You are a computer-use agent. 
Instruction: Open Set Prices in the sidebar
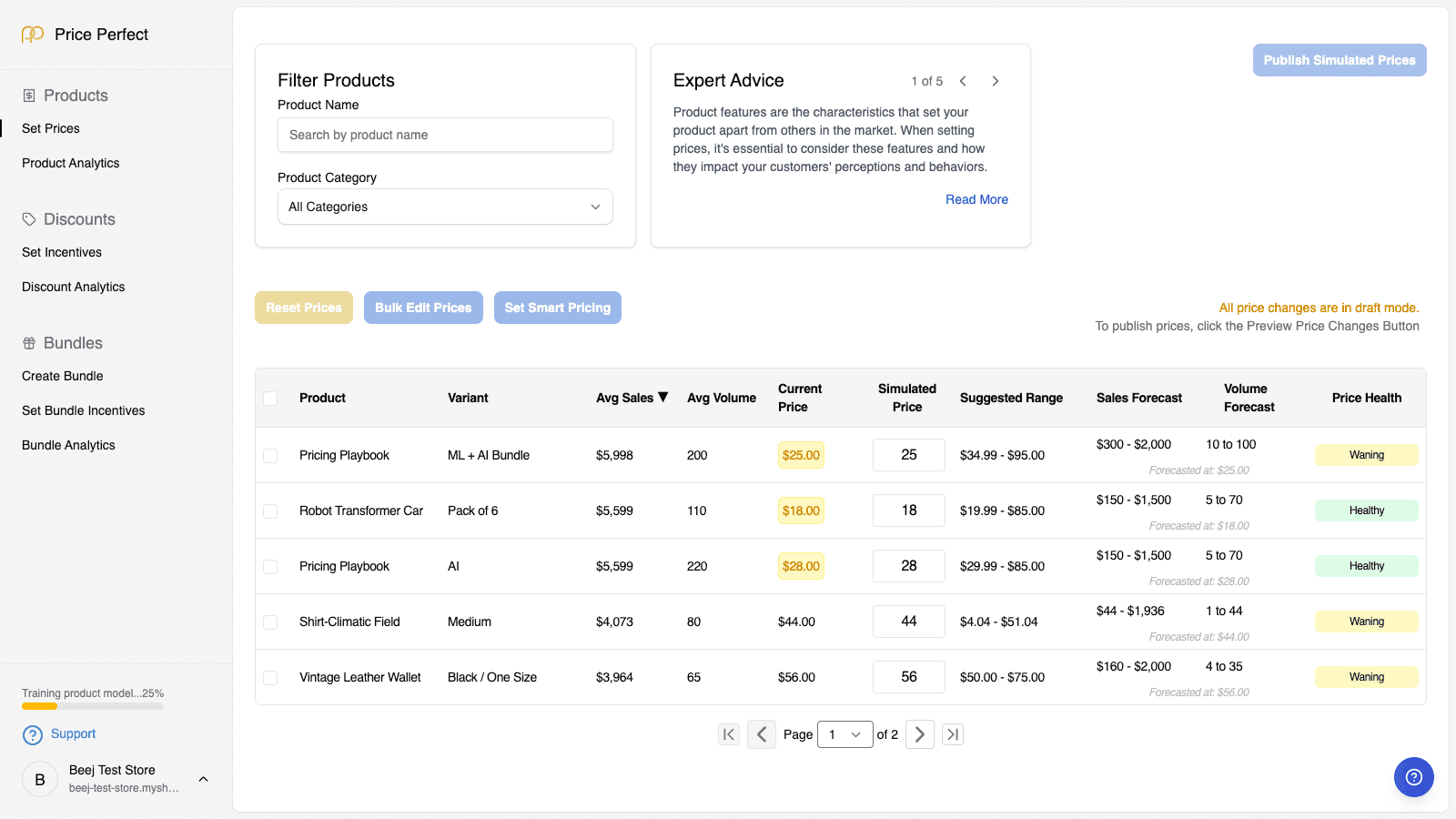pyautogui.click(x=50, y=128)
